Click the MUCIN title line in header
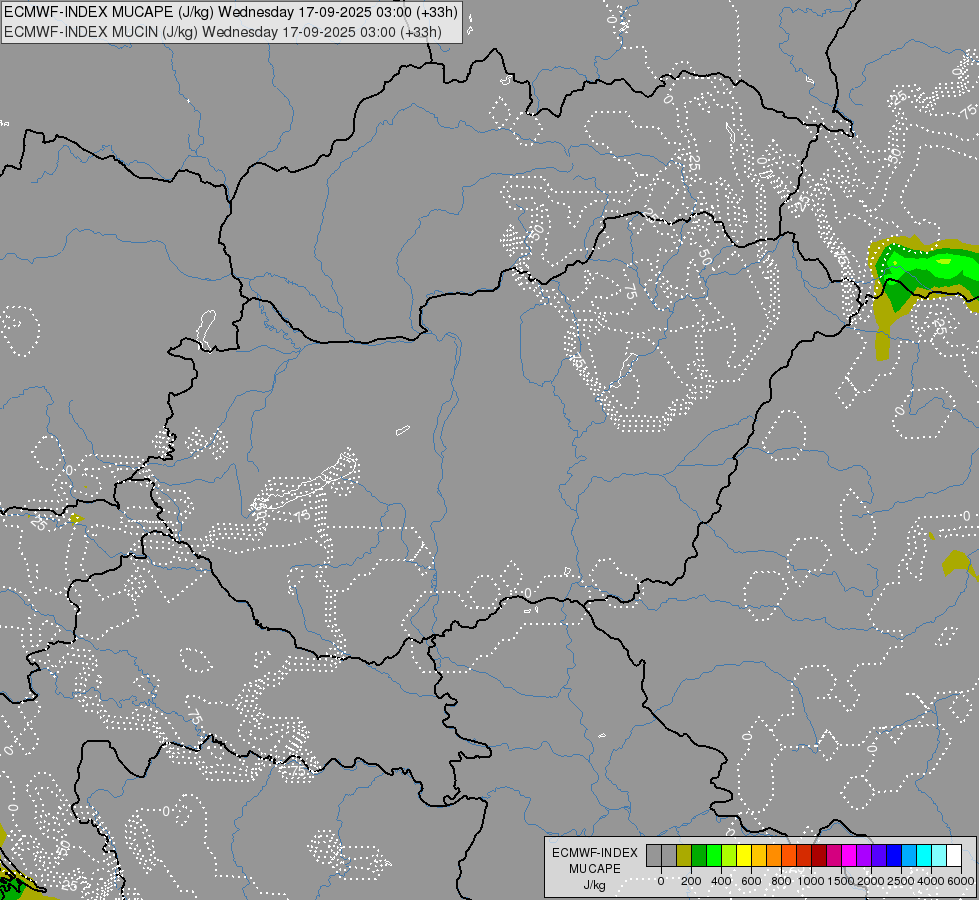The height and width of the screenshot is (900, 979). 223,32
